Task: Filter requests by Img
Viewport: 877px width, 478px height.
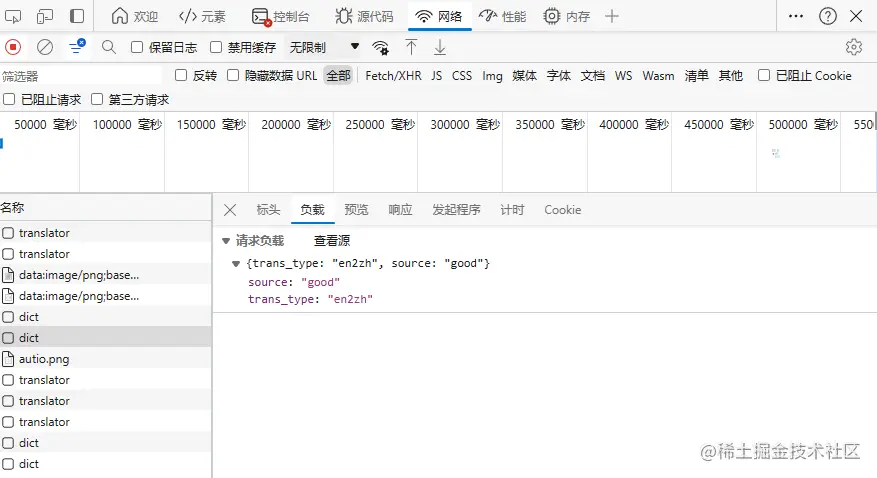Action: point(492,75)
